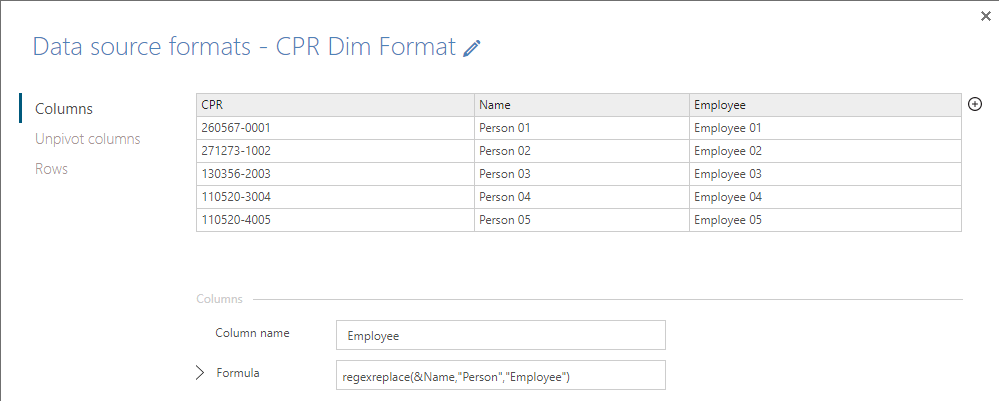This screenshot has width=999, height=401.
Task: Click the CPR Dim Format title
Action: [366, 47]
